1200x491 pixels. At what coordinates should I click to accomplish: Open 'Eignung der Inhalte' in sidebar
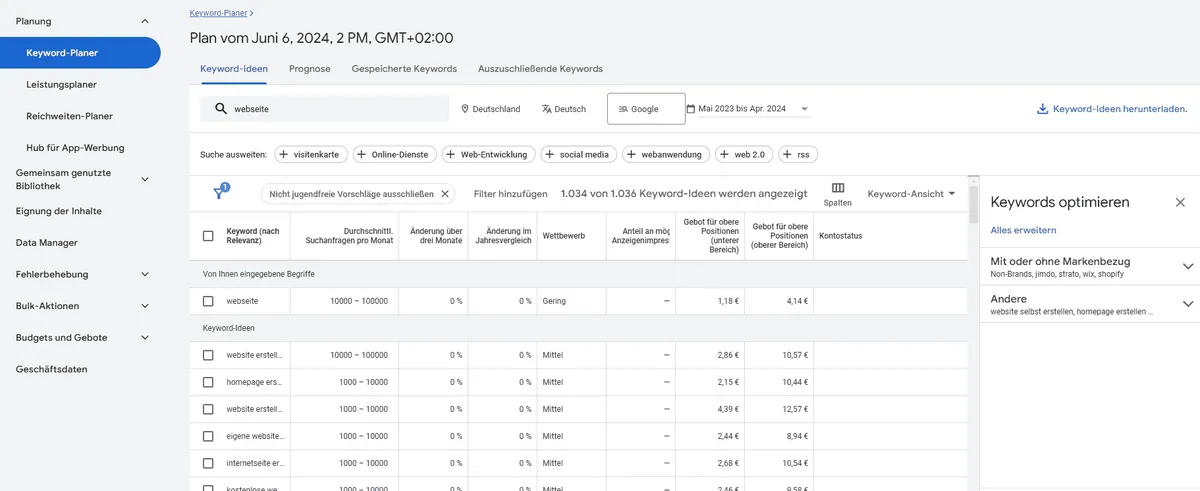tap(59, 211)
